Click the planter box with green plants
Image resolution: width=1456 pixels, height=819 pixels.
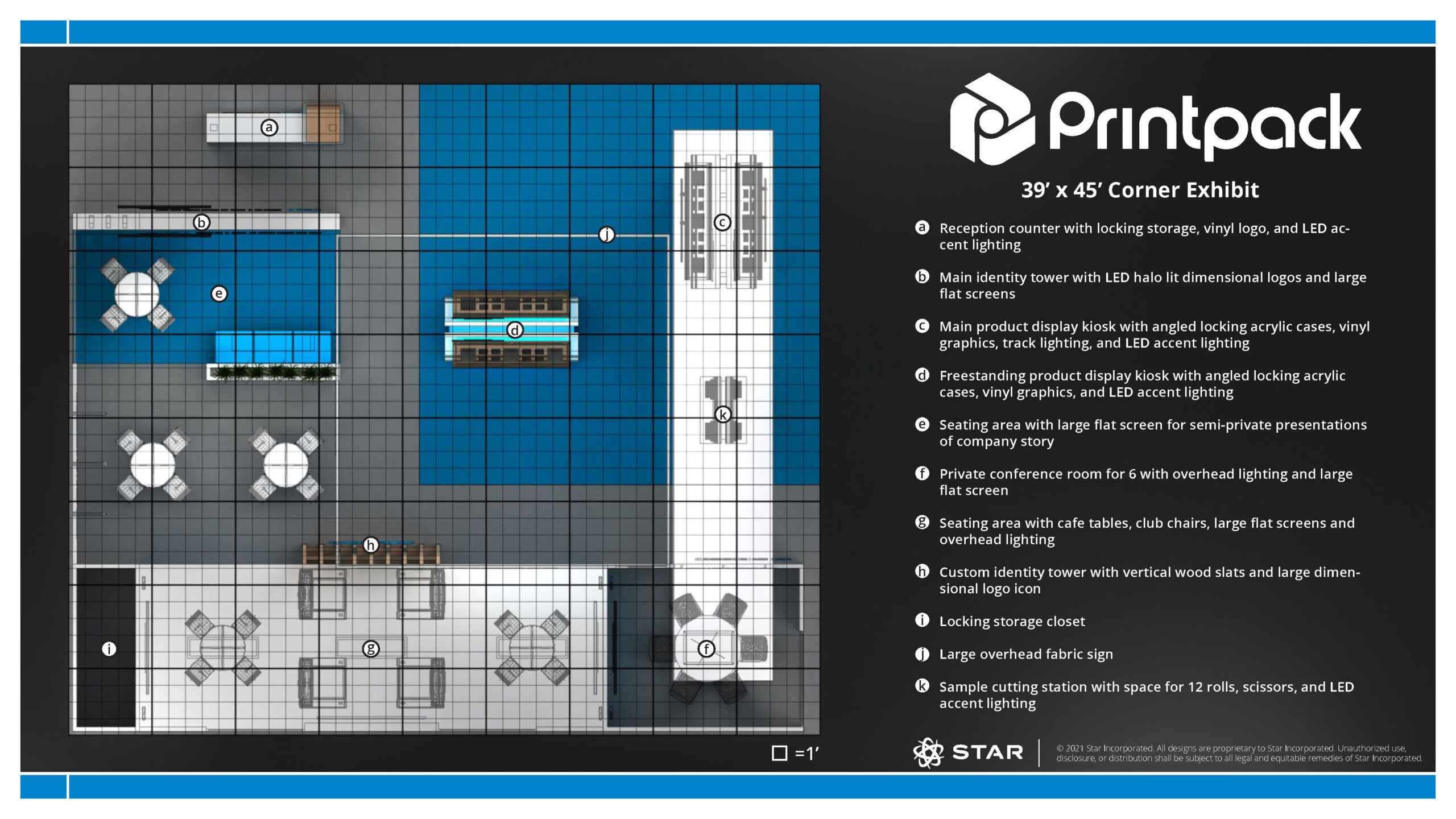pos(273,373)
